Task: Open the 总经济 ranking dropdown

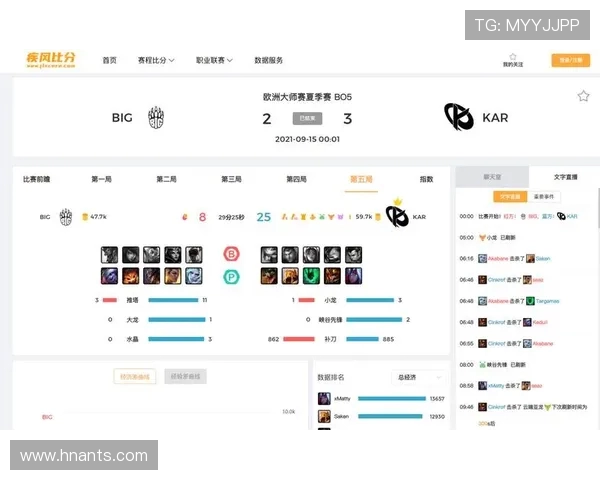Action: pos(419,377)
